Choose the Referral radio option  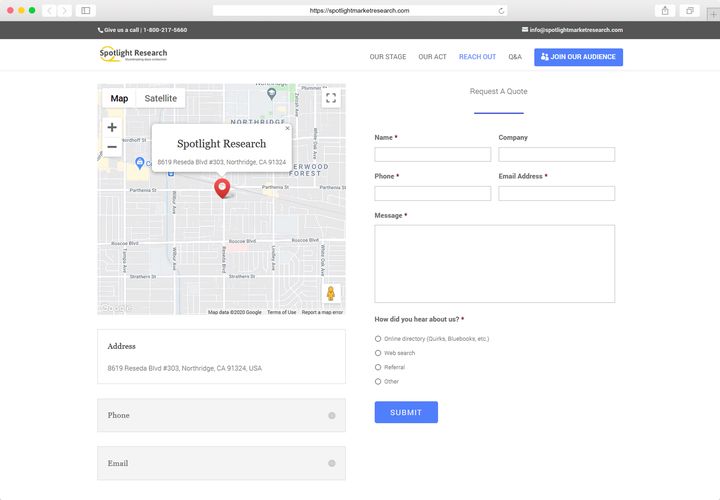(x=378, y=367)
